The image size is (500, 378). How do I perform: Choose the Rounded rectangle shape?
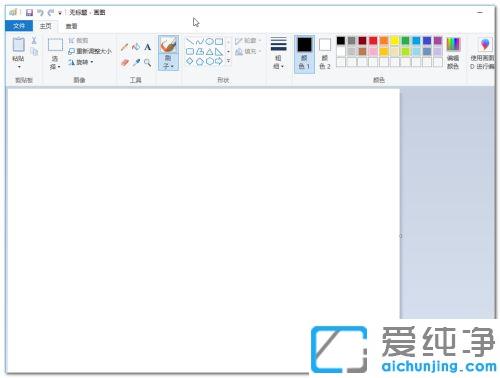[x=190, y=51]
